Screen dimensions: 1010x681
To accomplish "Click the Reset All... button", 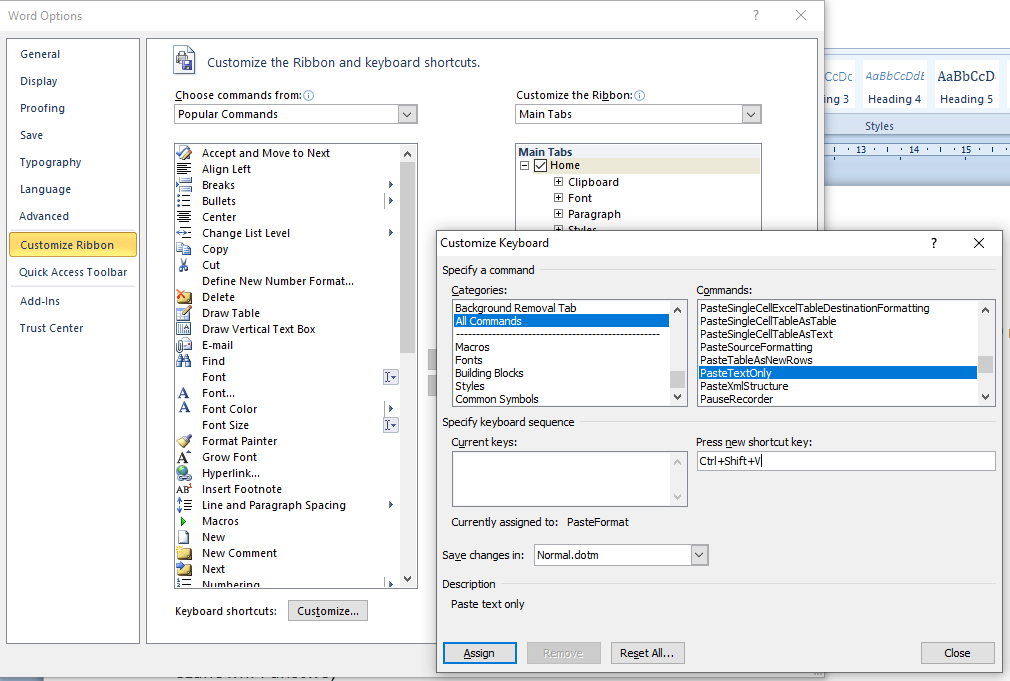I will 647,653.
